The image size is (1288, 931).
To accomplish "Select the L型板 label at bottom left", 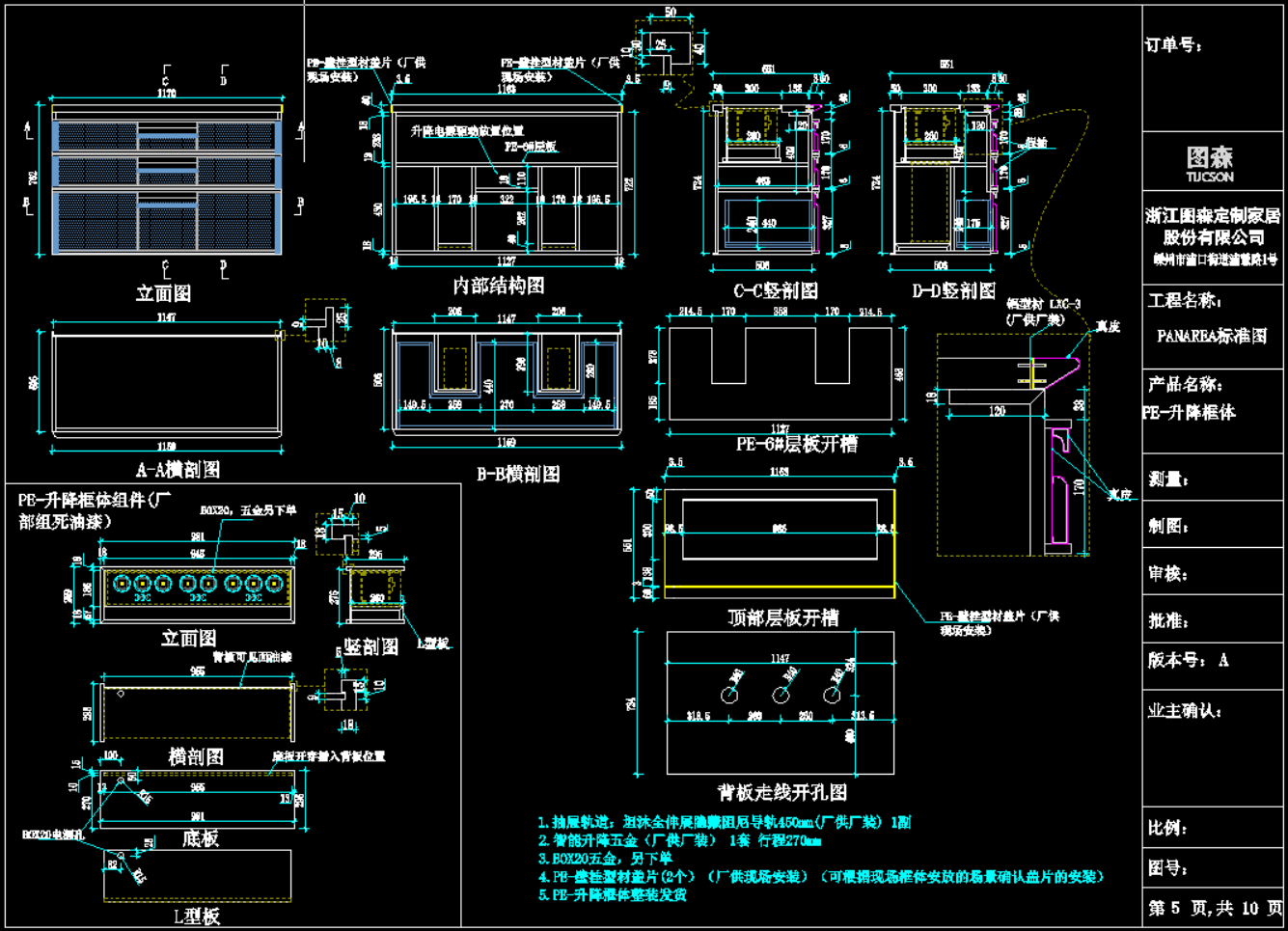I will [x=197, y=917].
